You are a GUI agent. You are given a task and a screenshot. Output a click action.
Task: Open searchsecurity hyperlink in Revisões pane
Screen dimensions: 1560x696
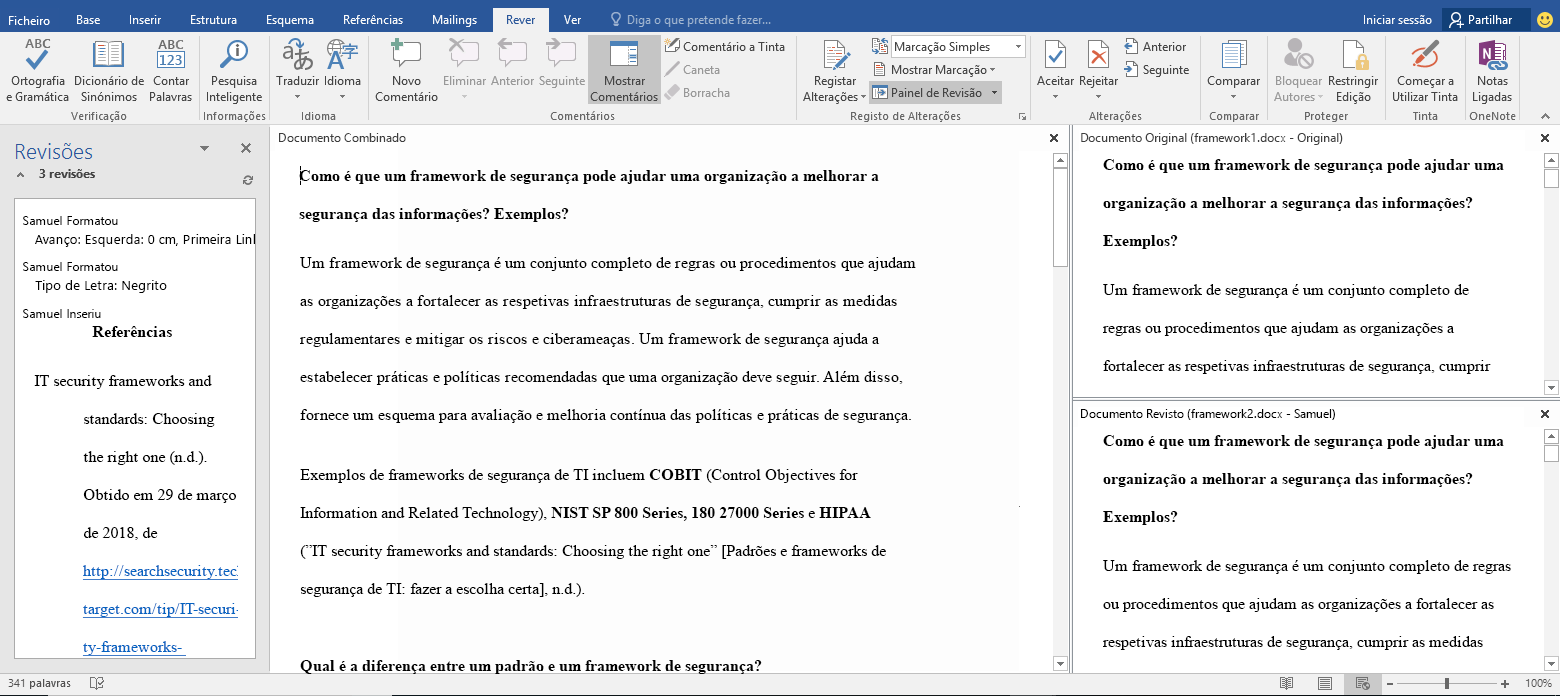[161, 609]
